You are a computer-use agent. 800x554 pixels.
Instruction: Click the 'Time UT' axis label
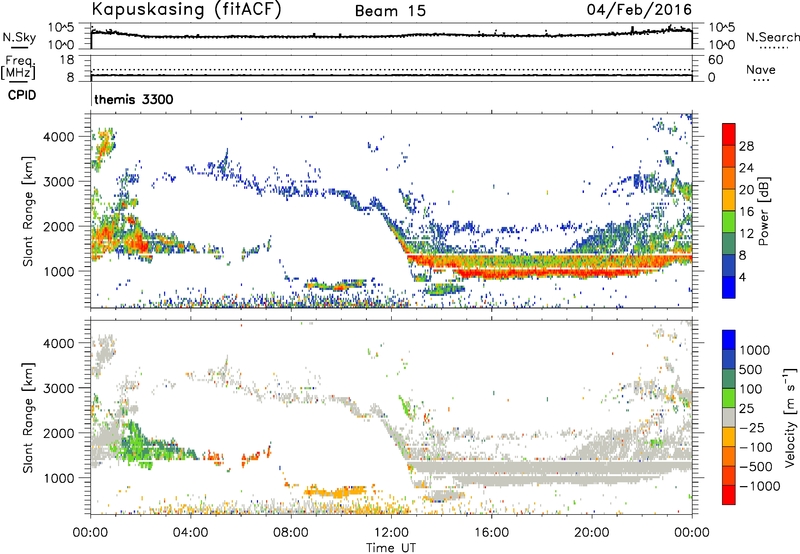[391, 548]
